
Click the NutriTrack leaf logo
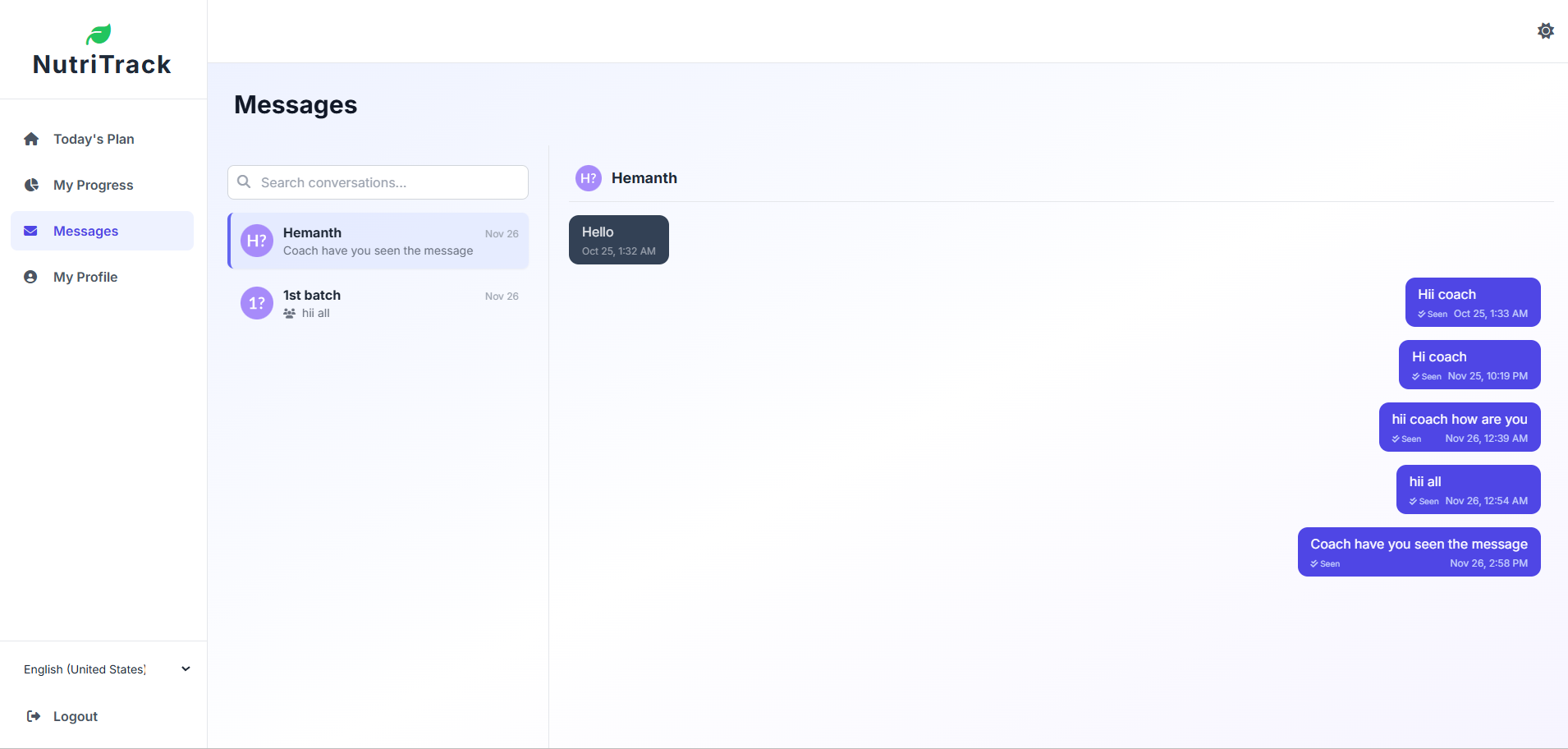99,34
